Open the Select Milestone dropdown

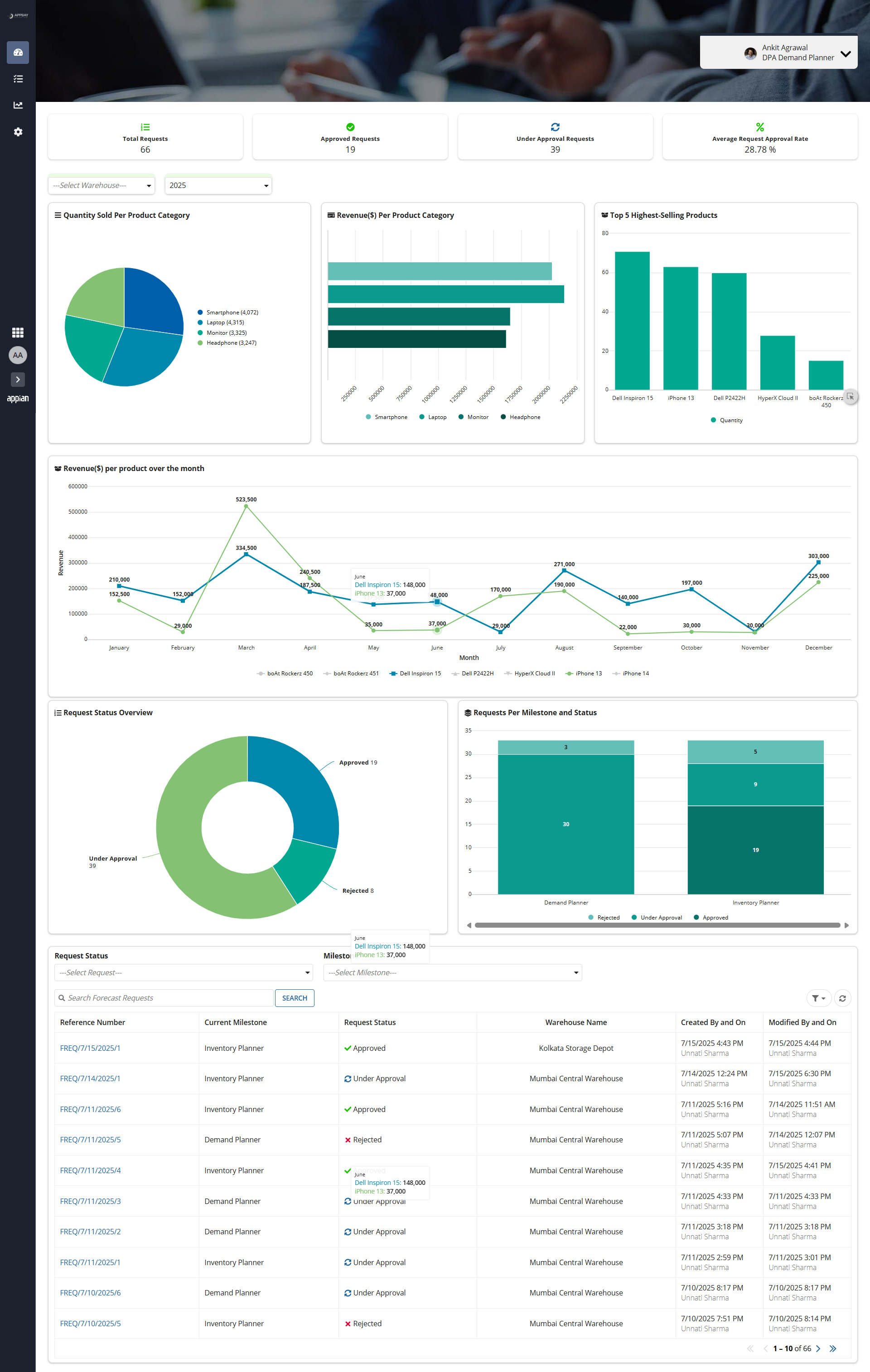tap(453, 972)
